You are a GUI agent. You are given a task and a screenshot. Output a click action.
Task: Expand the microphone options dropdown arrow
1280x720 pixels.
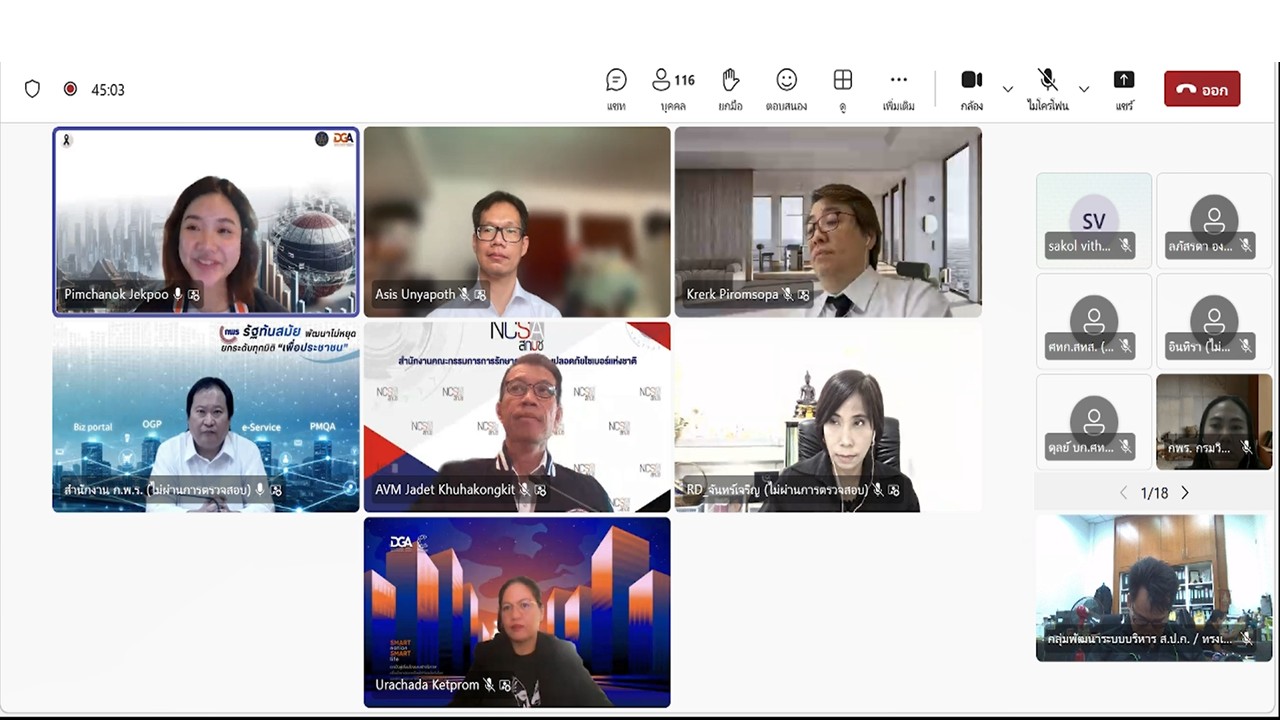pos(1084,89)
